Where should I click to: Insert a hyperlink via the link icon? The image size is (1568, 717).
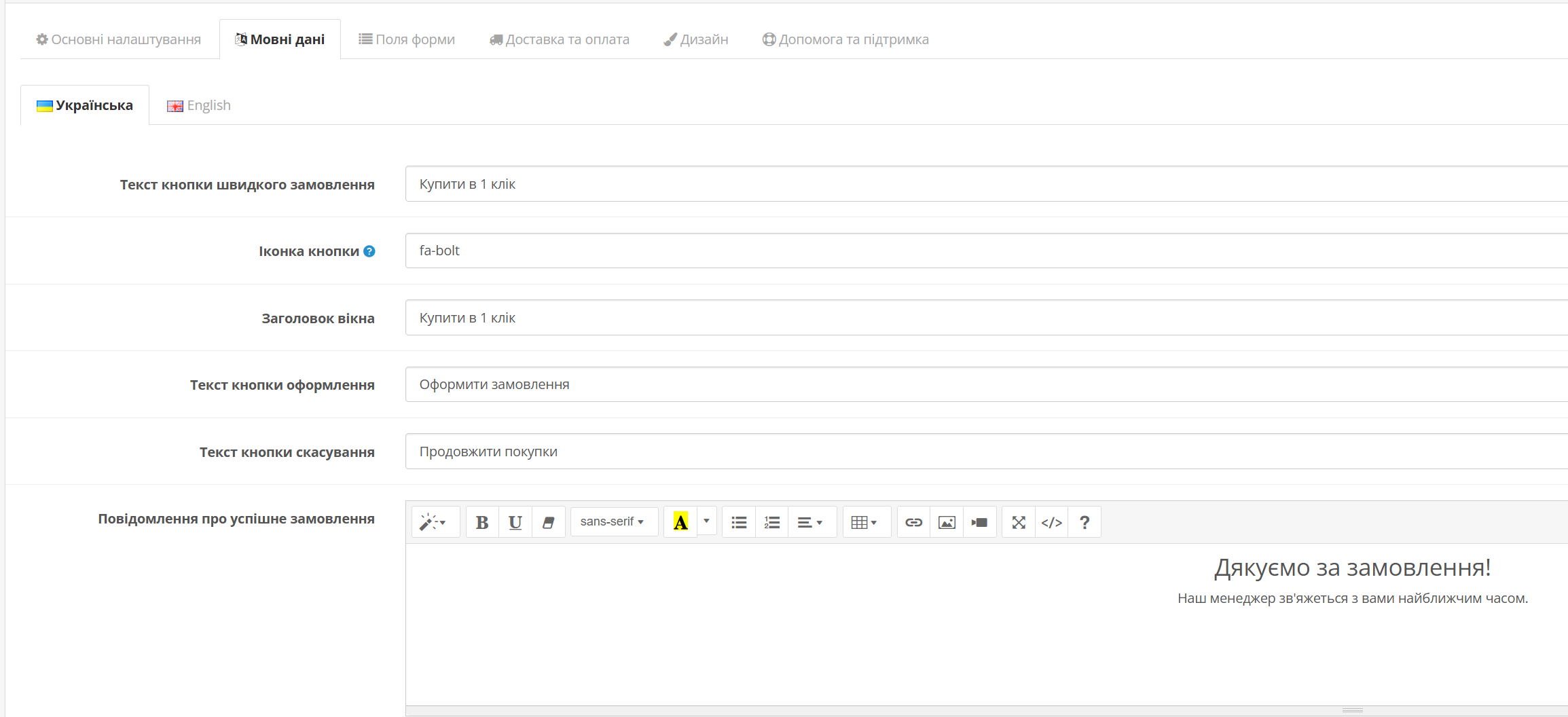(913, 522)
